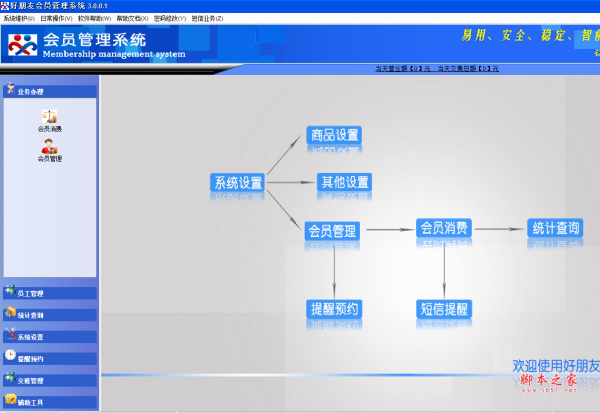Click the 会员管理 flowchart button
This screenshot has width=600, height=413.
(332, 231)
